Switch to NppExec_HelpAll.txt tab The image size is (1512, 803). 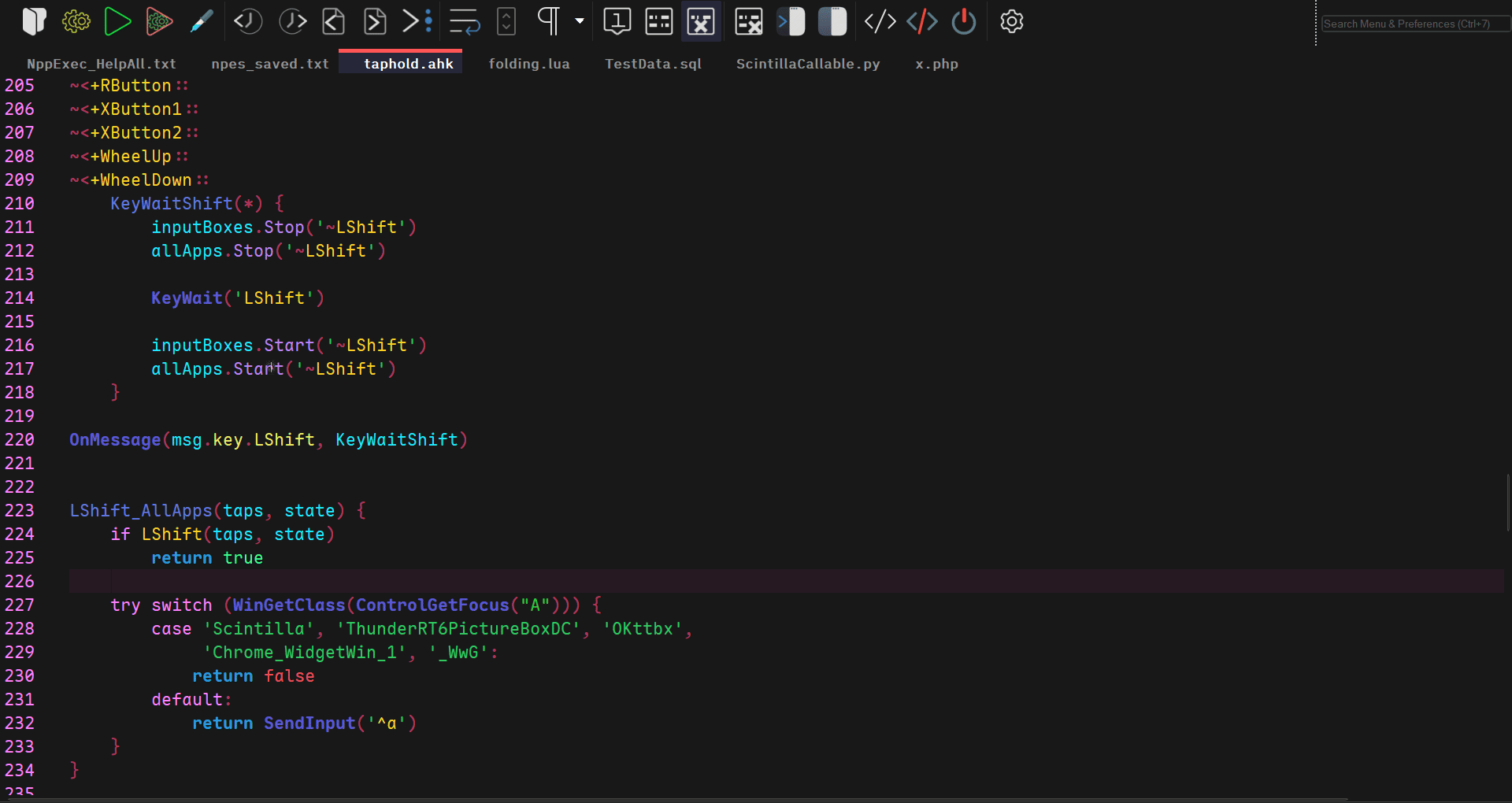(101, 64)
